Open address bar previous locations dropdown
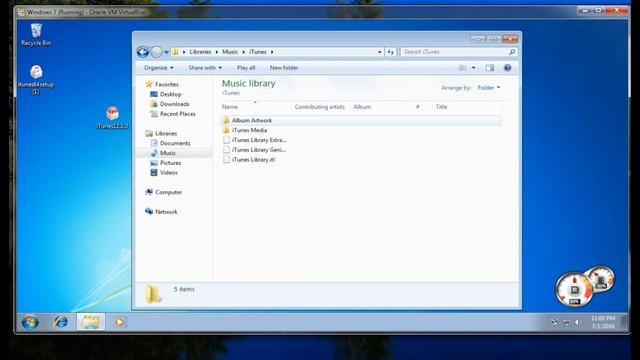 click(x=380, y=52)
